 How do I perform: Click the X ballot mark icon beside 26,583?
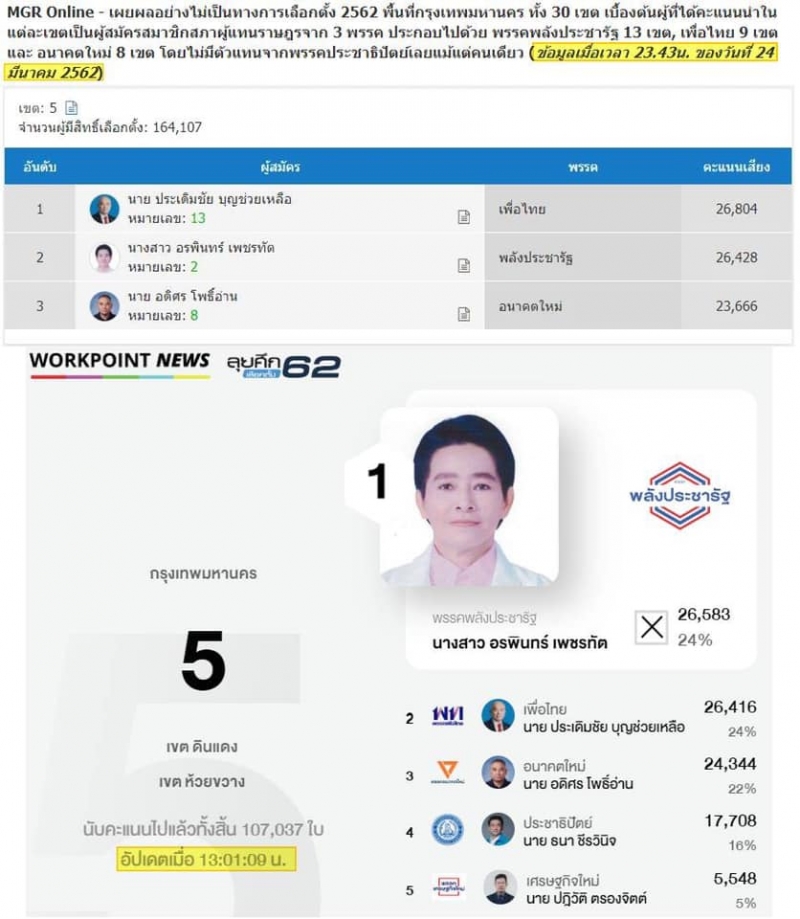tap(651, 627)
